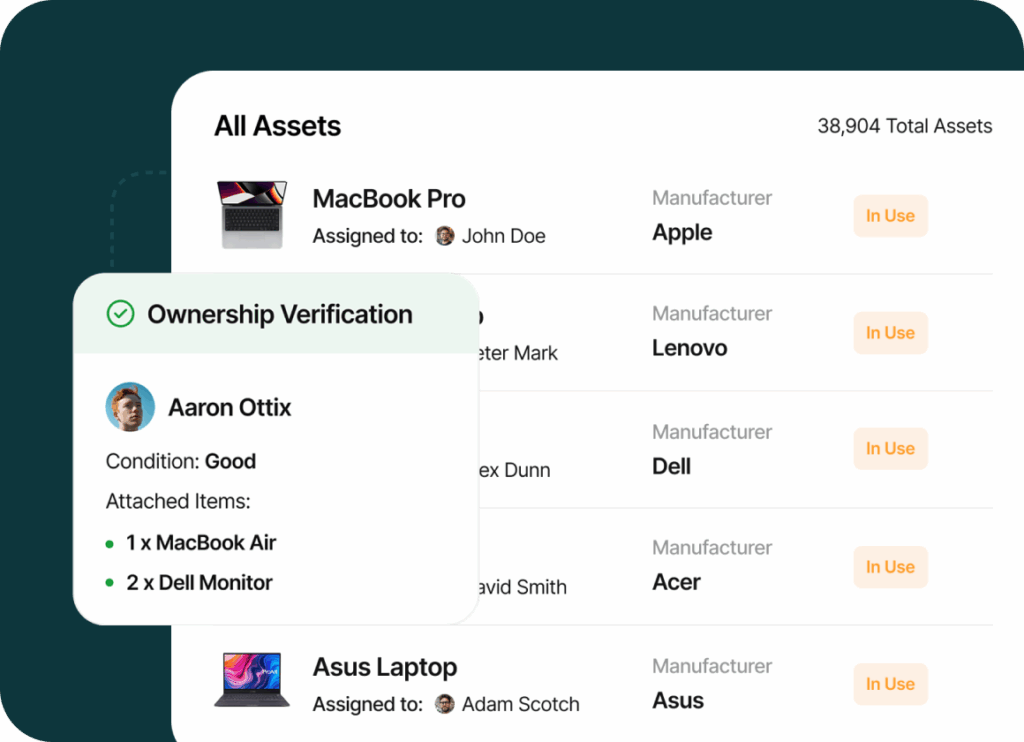
Task: Click the Asus Laptop product image
Action: click(x=251, y=680)
